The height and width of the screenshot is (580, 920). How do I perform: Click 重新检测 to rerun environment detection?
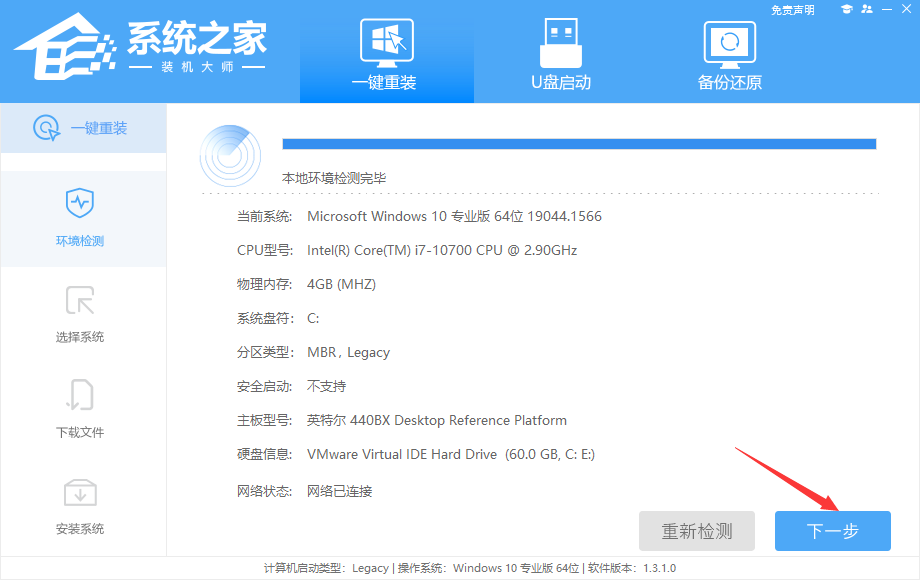click(697, 531)
